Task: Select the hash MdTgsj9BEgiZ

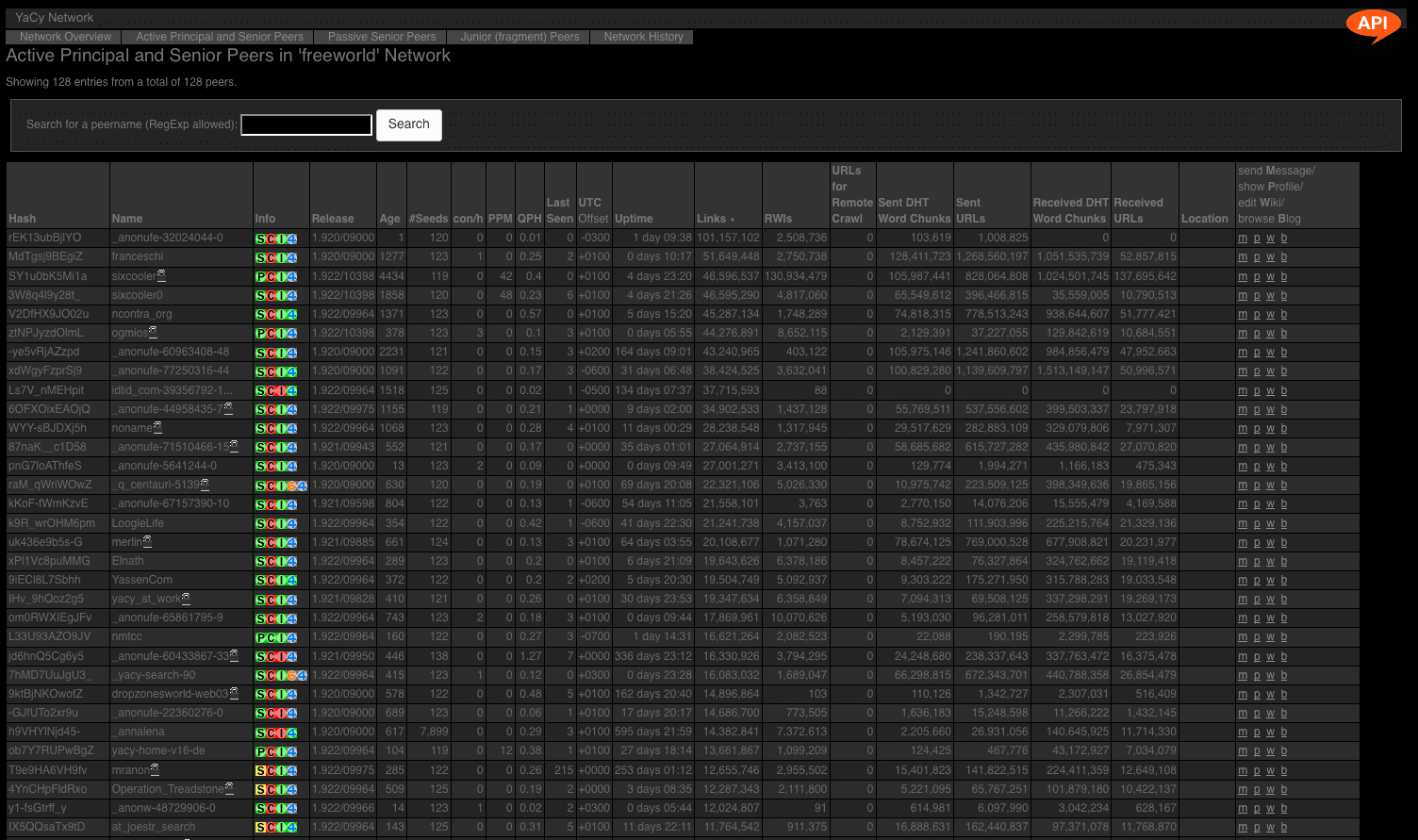Action: tap(45, 256)
